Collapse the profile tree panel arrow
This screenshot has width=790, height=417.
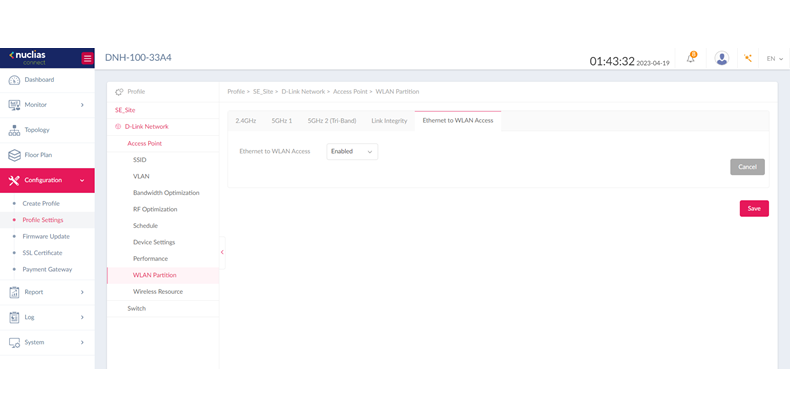(222, 252)
